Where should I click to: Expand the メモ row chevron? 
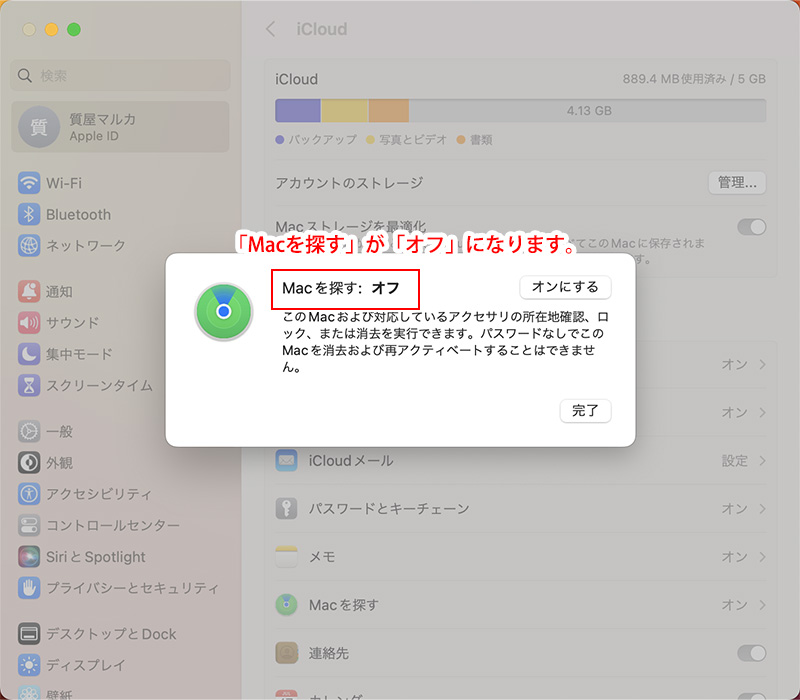(763, 557)
